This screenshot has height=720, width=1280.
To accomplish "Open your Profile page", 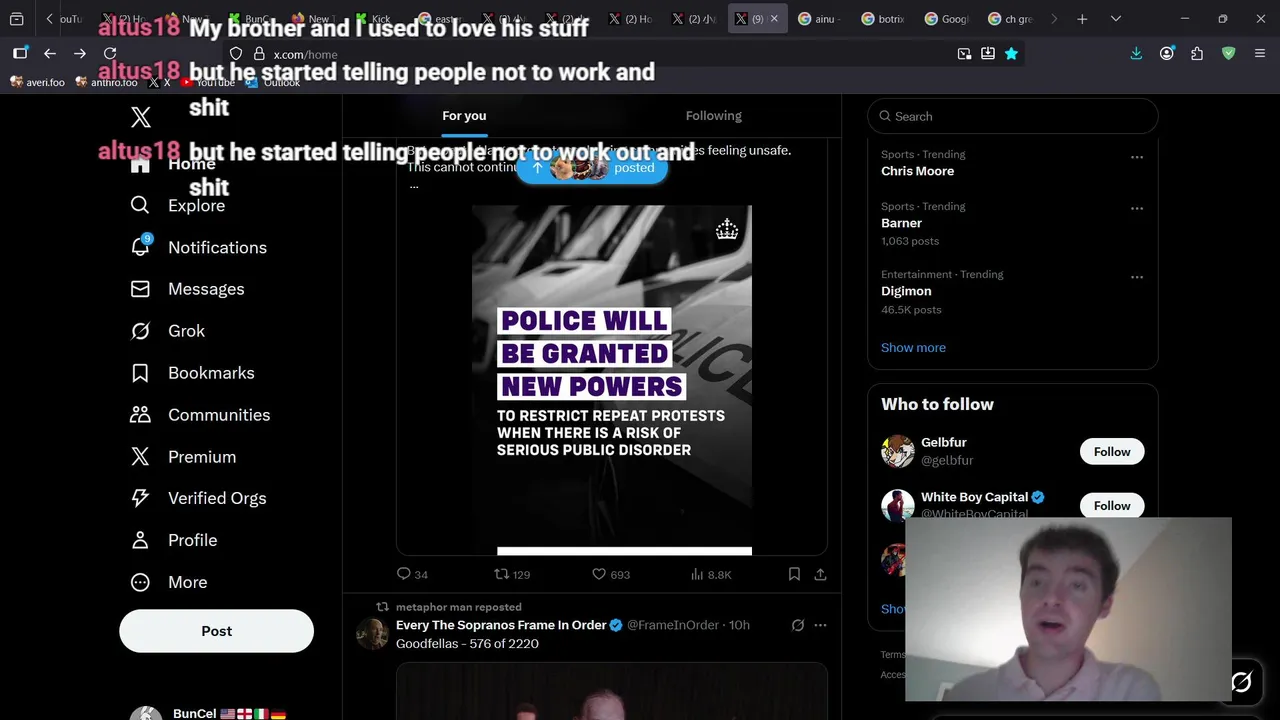I will point(174,540).
